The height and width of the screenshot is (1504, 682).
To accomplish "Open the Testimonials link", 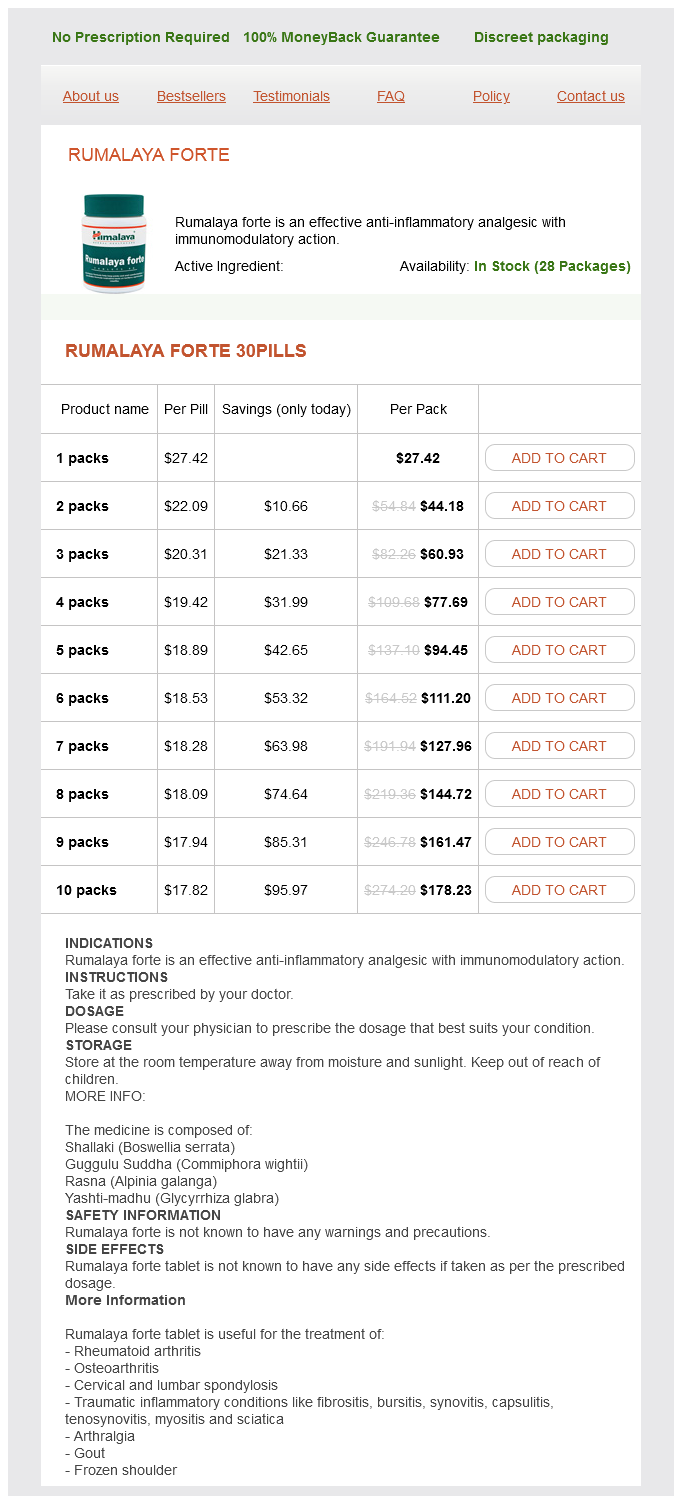I will (x=291, y=96).
